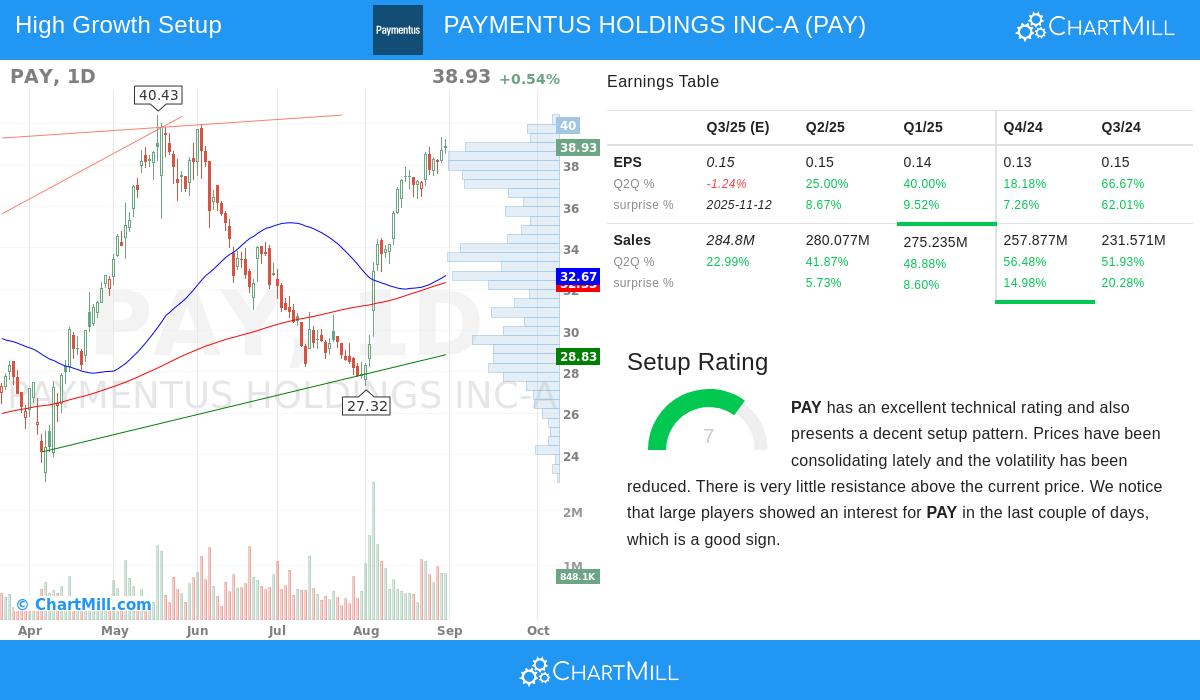Viewport: 1200px width, 700px height.
Task: Click the PAYMENTUS HOLDINGS INC-A (PAY) heading
Action: tap(655, 25)
